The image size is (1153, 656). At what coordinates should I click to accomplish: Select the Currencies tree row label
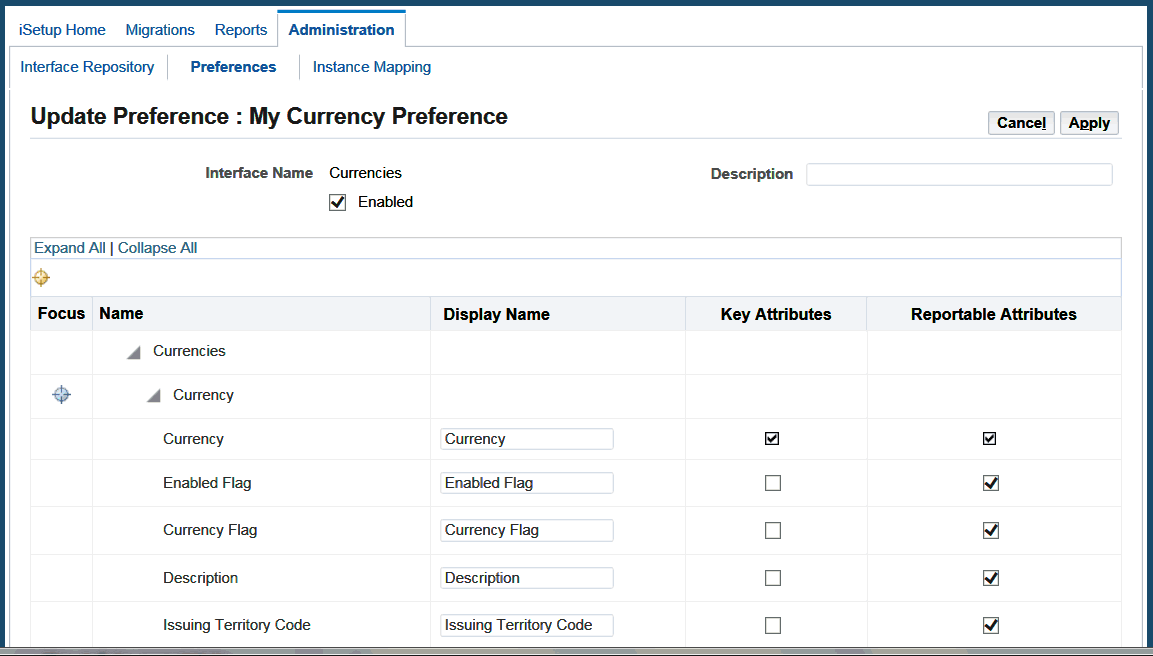189,351
